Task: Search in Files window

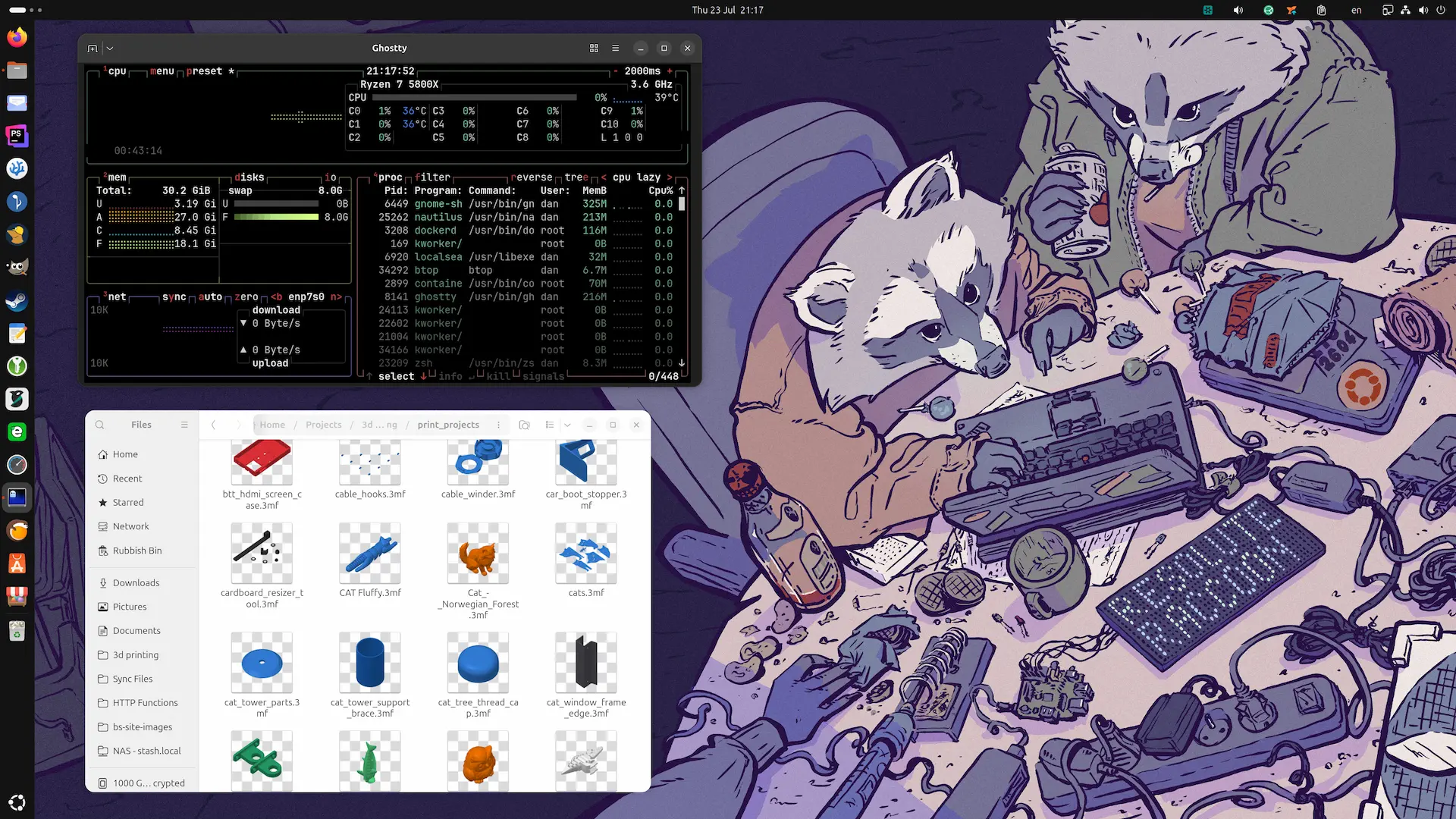Action: coord(99,425)
